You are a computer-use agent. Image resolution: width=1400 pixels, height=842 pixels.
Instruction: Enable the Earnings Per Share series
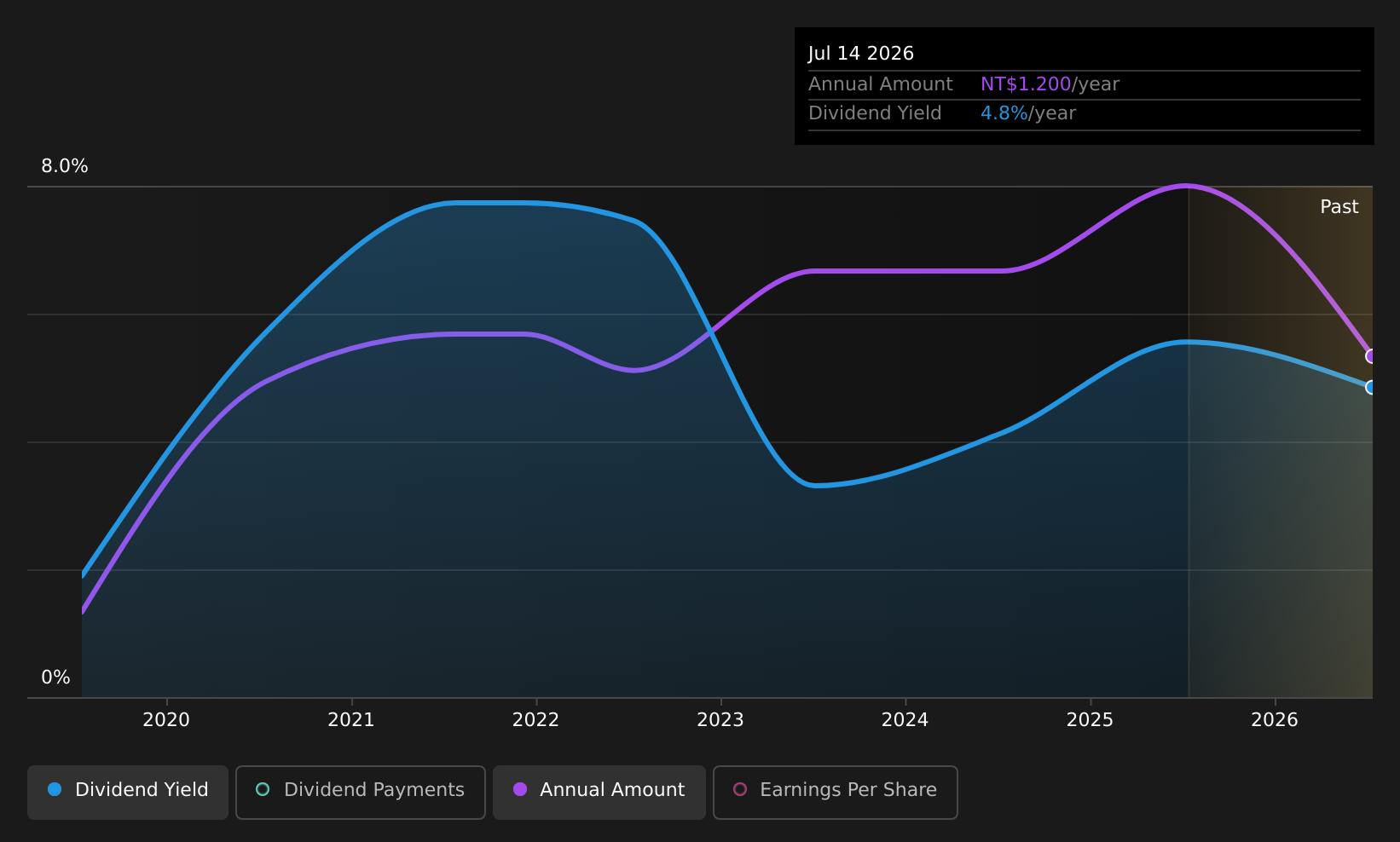tap(836, 793)
